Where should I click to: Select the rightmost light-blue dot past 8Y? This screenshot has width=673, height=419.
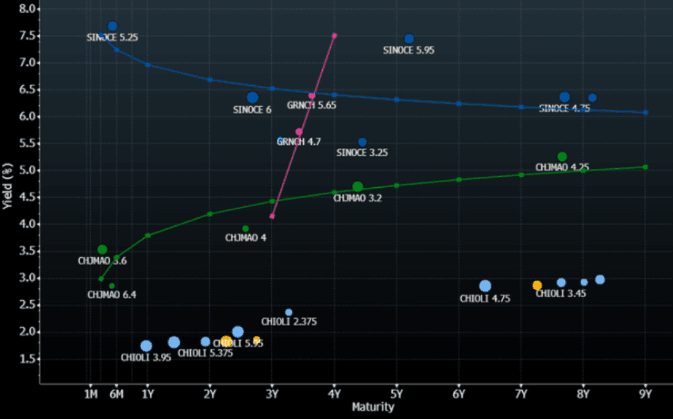pos(600,279)
